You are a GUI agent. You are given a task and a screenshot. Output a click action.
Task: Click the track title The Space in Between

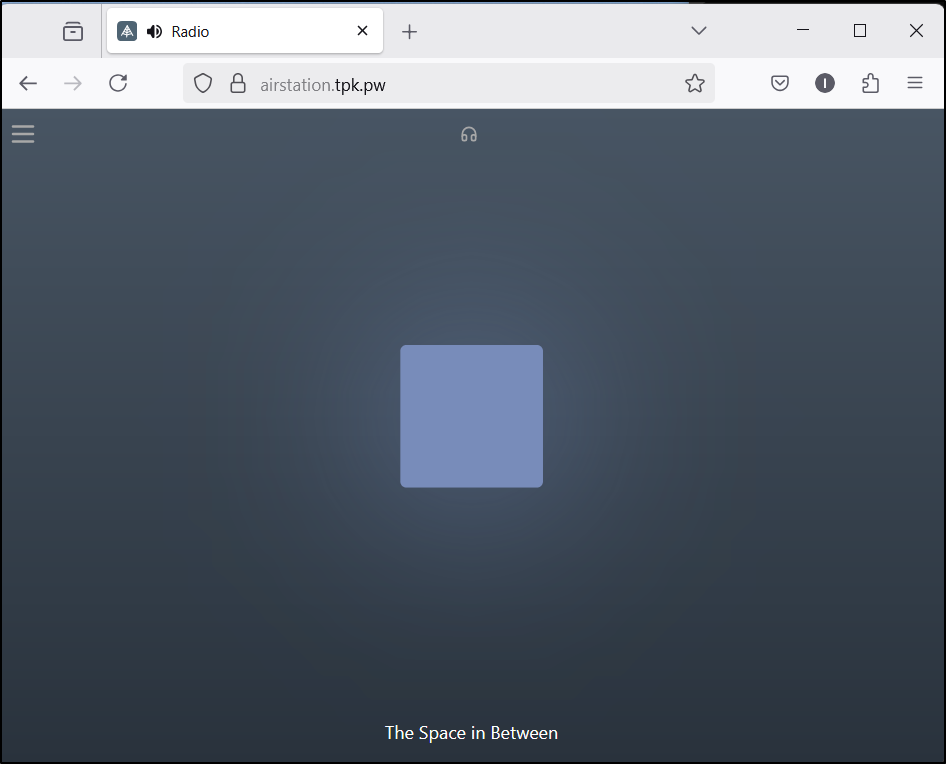click(x=471, y=733)
